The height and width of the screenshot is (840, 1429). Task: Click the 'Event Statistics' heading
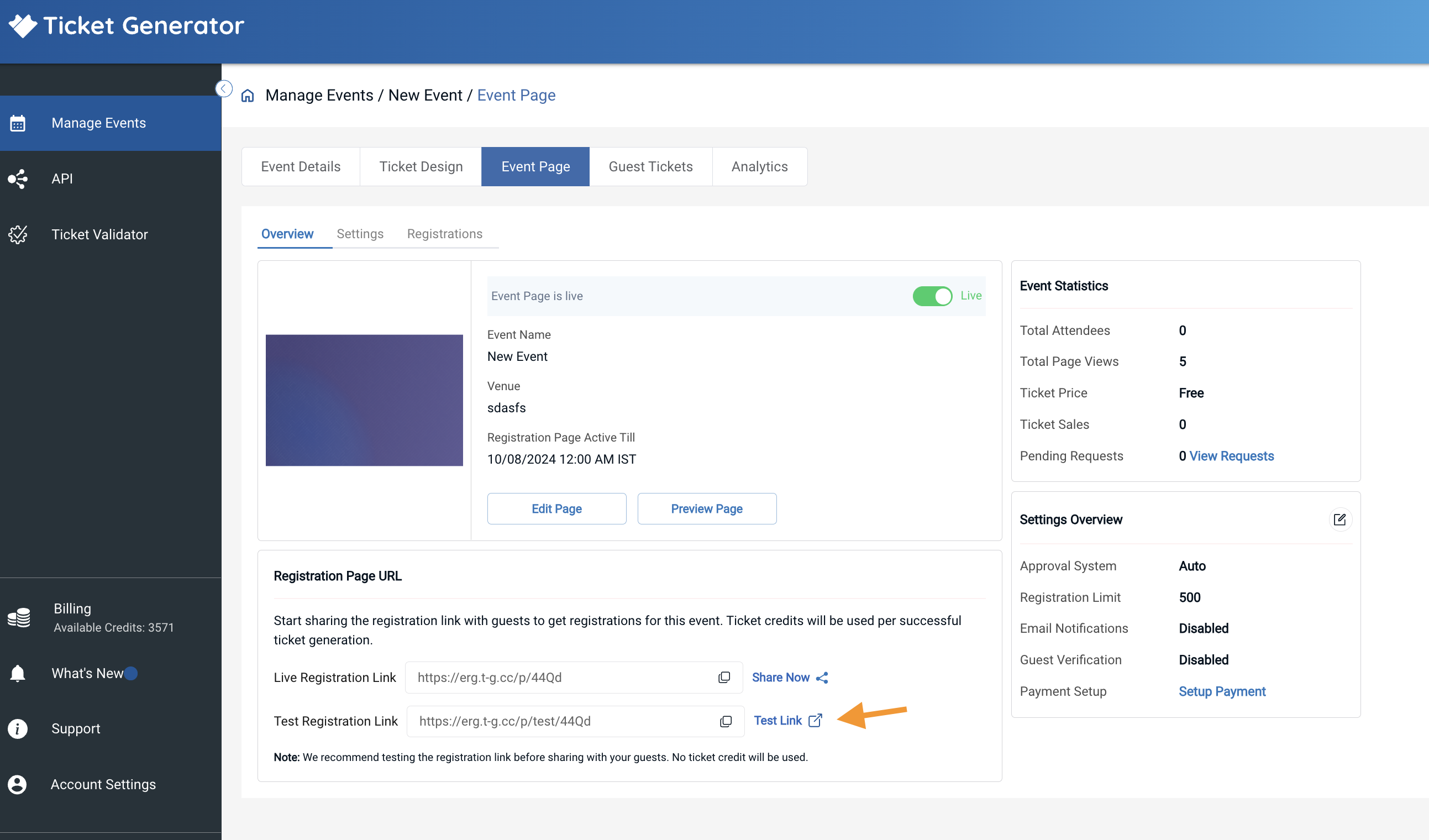click(1063, 286)
